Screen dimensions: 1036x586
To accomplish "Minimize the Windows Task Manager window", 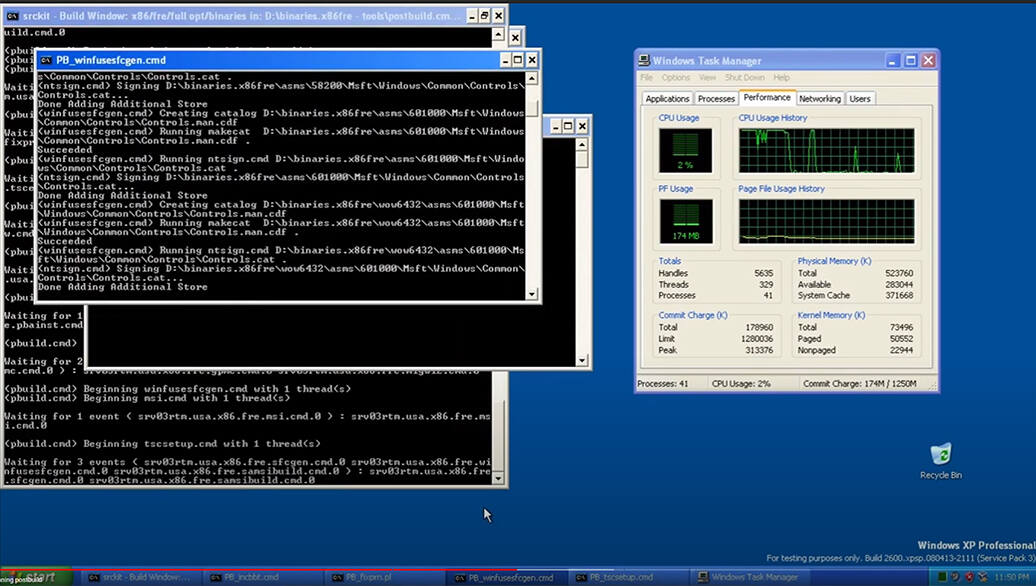I will 893,60.
